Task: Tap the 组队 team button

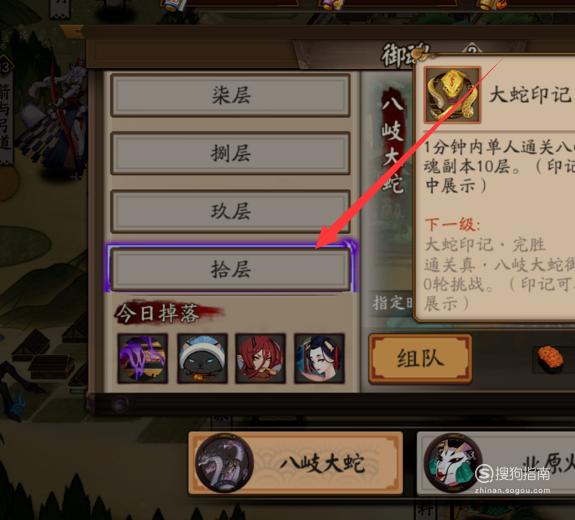Action: tap(420, 358)
